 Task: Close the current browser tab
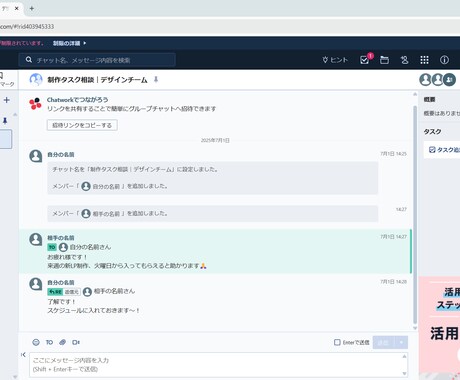17,8
